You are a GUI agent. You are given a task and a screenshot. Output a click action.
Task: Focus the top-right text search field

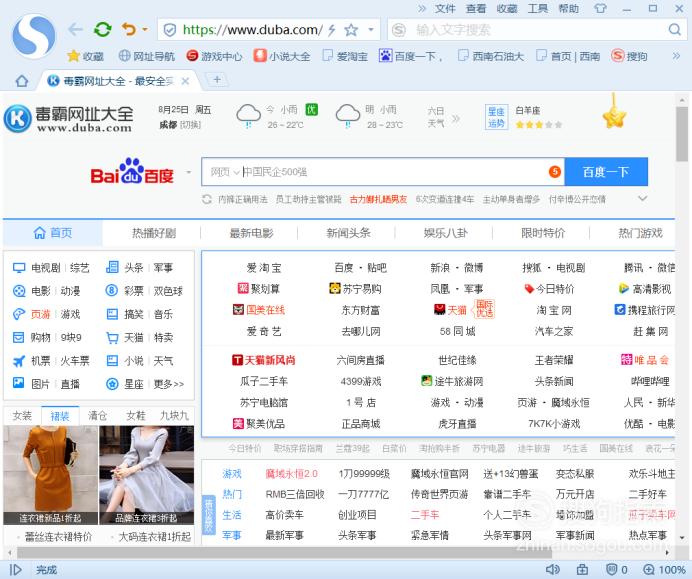pyautogui.click(x=536, y=30)
